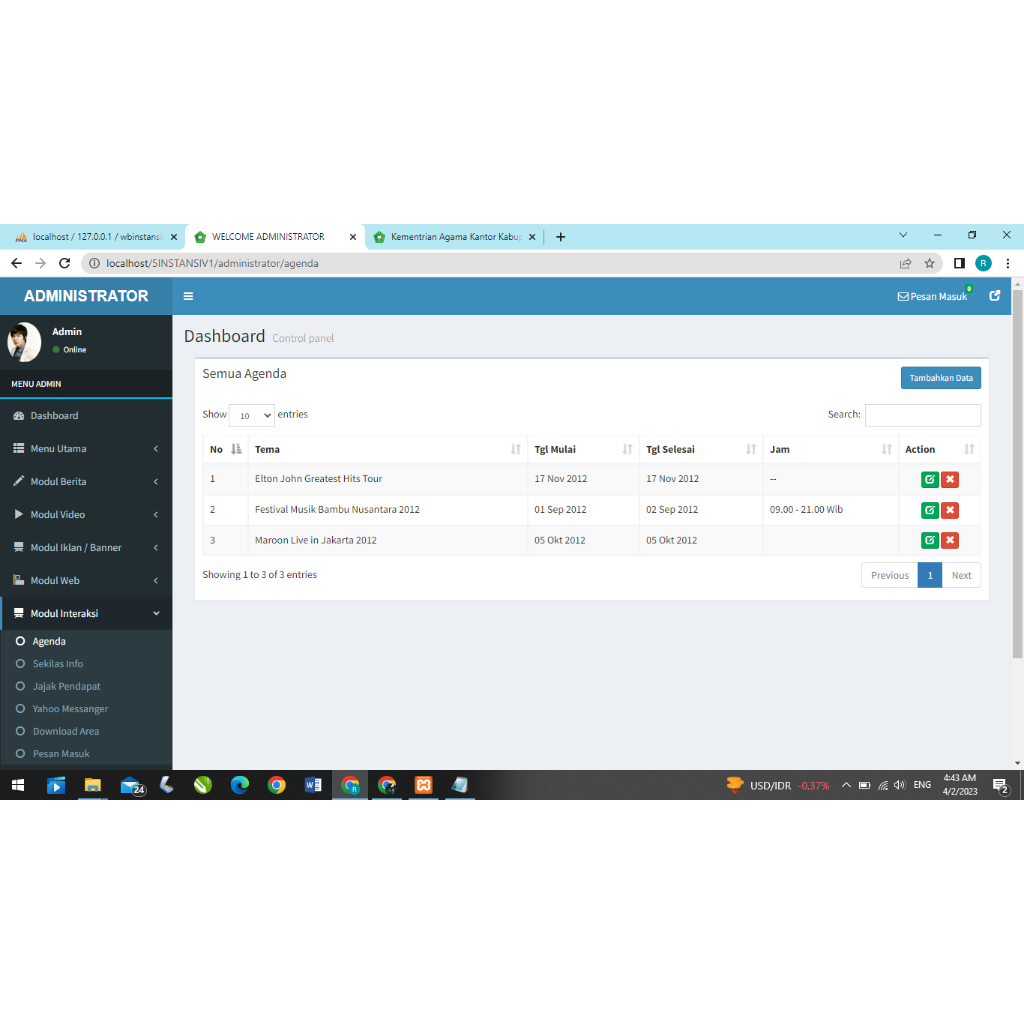Go to the Next pagination page
Screen dimensions: 1024x1024
point(961,575)
